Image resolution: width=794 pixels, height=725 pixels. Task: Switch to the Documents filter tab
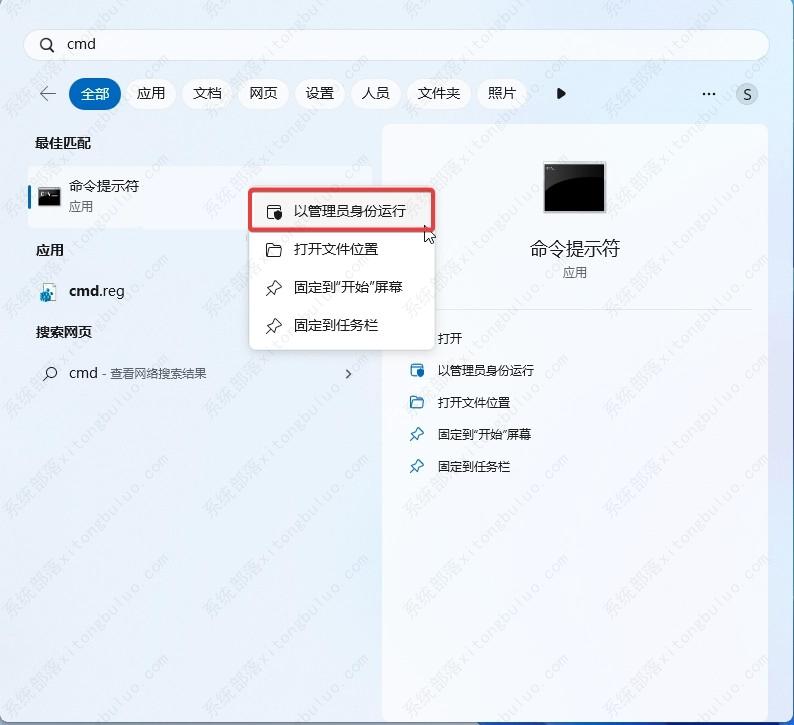click(x=207, y=94)
